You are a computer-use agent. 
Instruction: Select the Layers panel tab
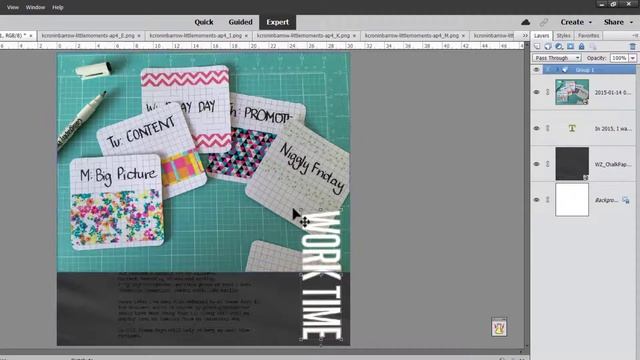tap(542, 36)
